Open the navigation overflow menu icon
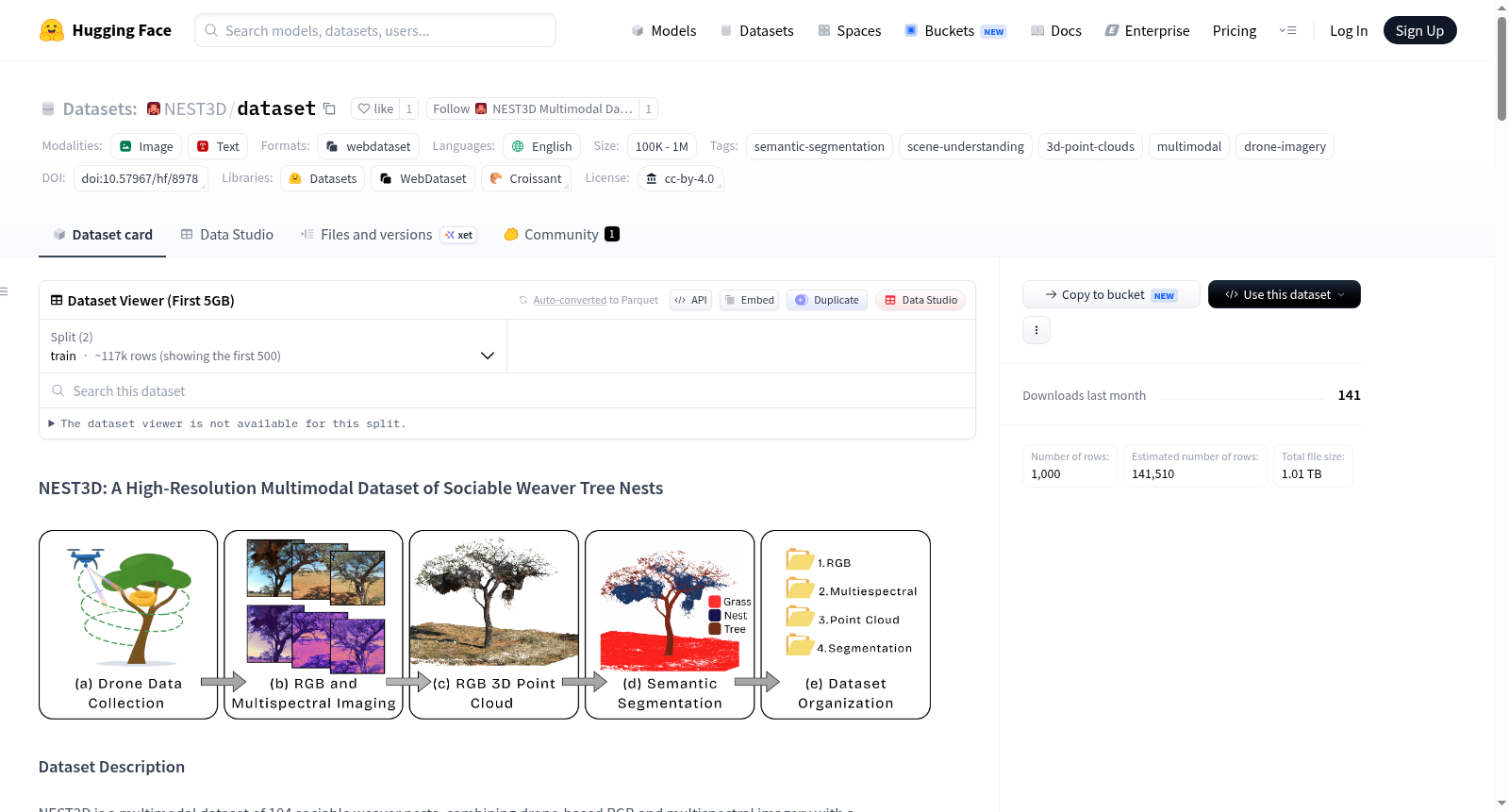This screenshot has width=1509, height=812. coord(1287,30)
